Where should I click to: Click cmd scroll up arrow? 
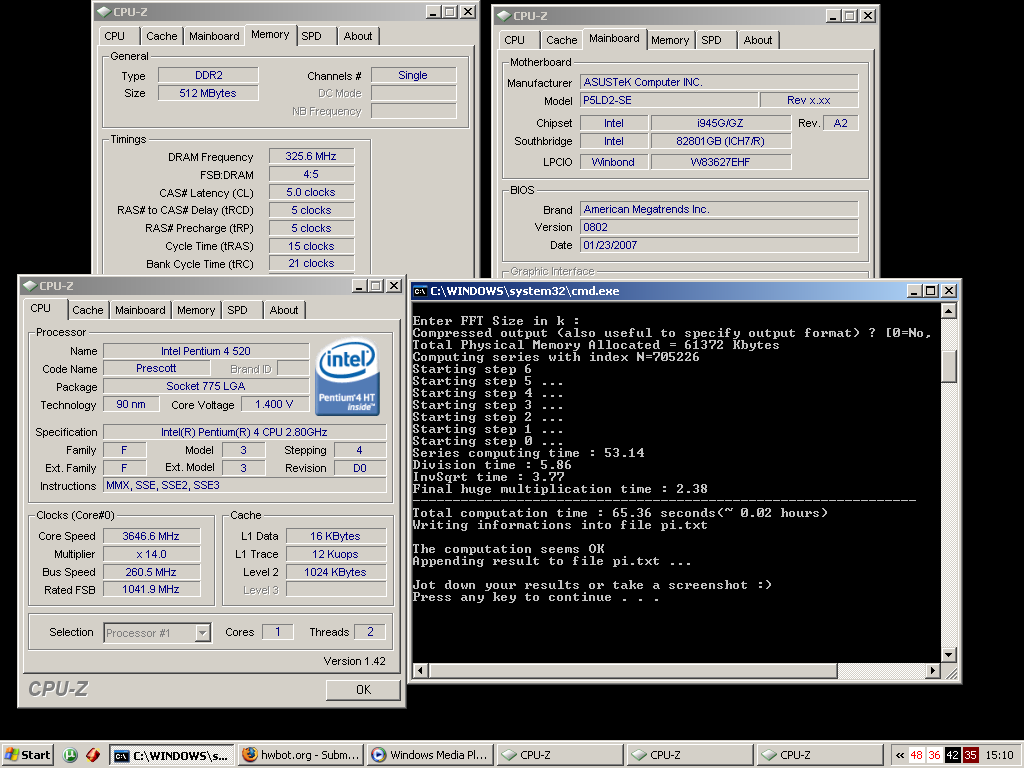point(949,310)
